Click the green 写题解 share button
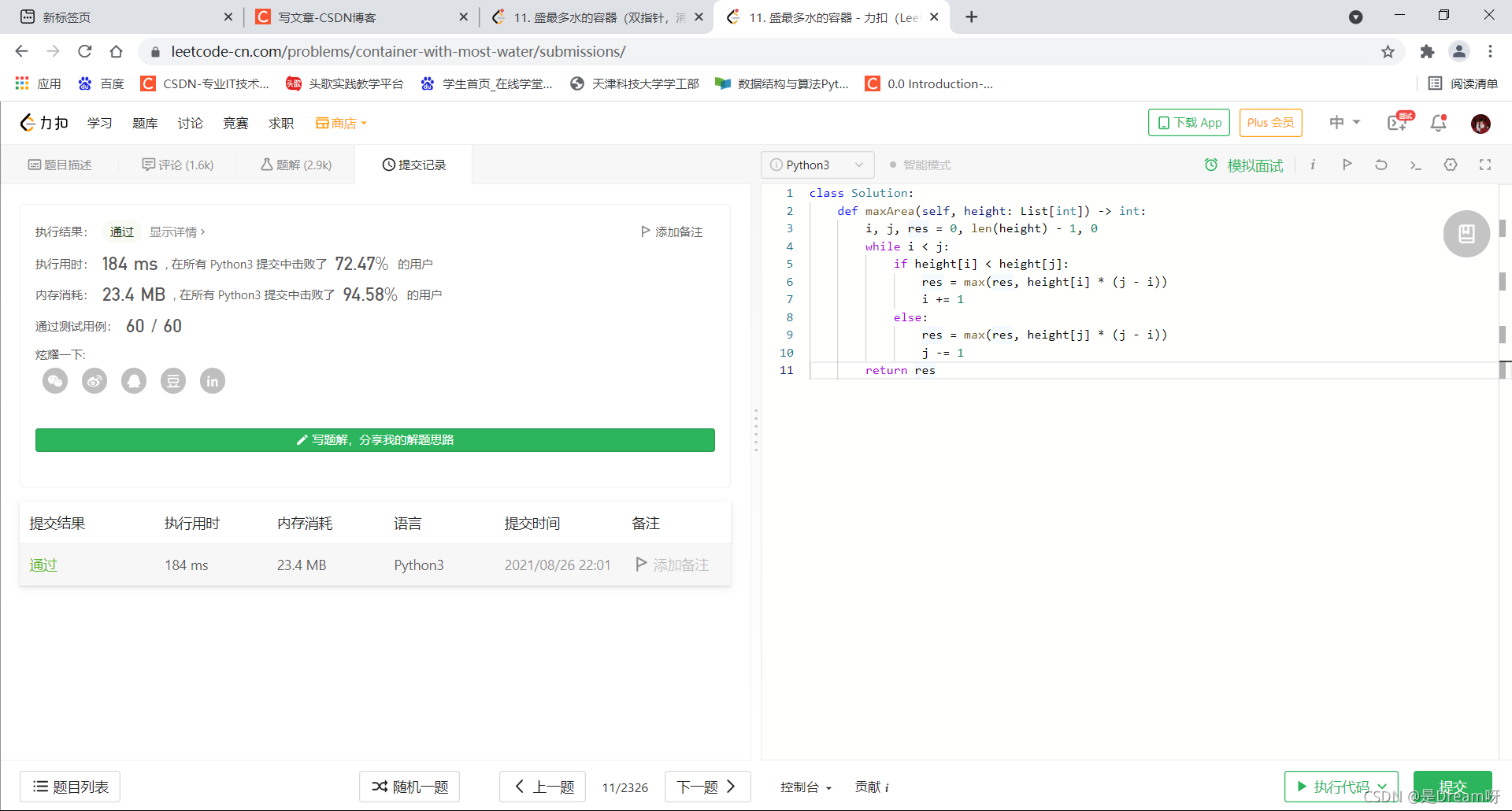1512x811 pixels. (375, 439)
